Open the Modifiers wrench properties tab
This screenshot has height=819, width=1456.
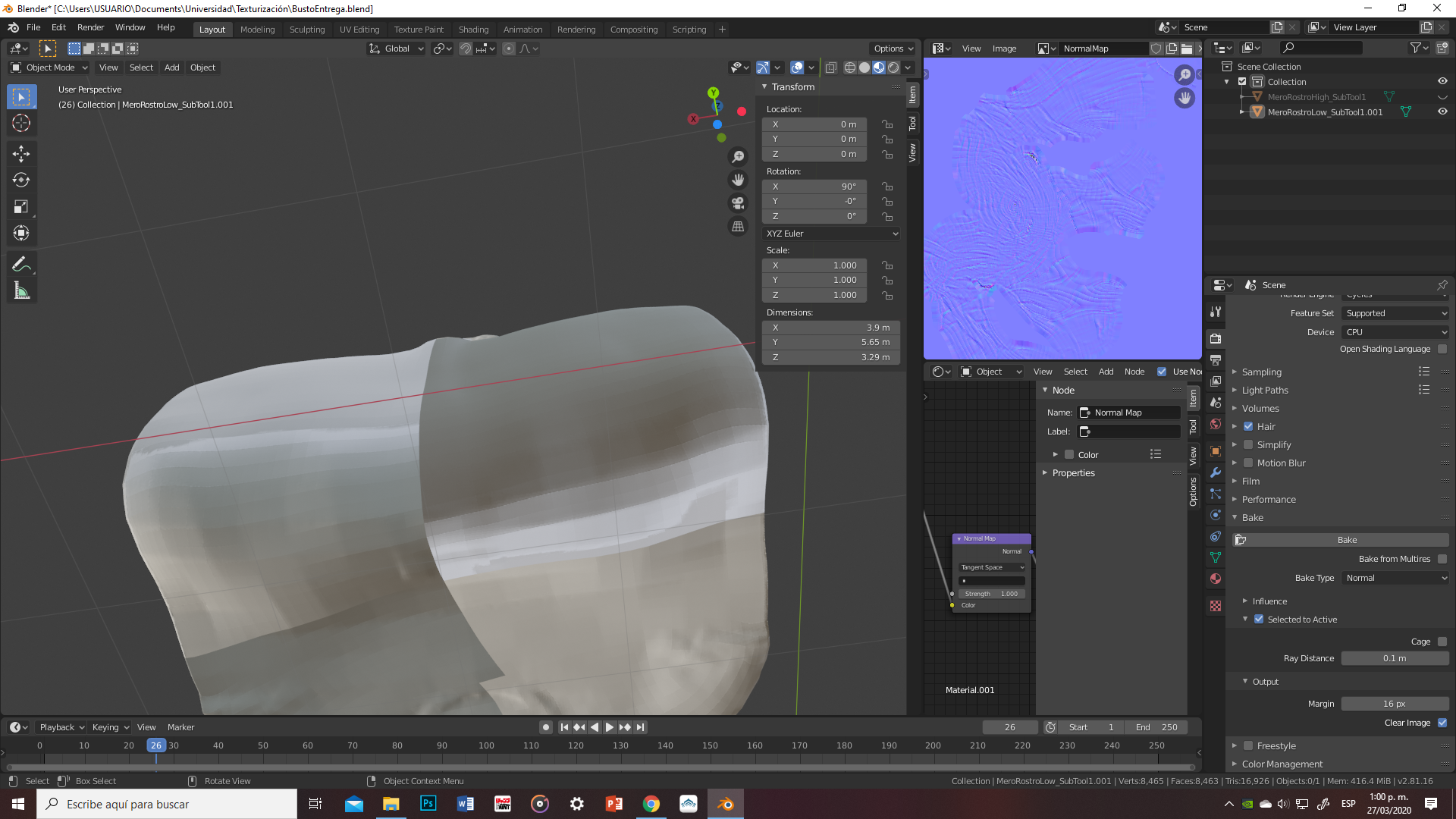(1216, 472)
